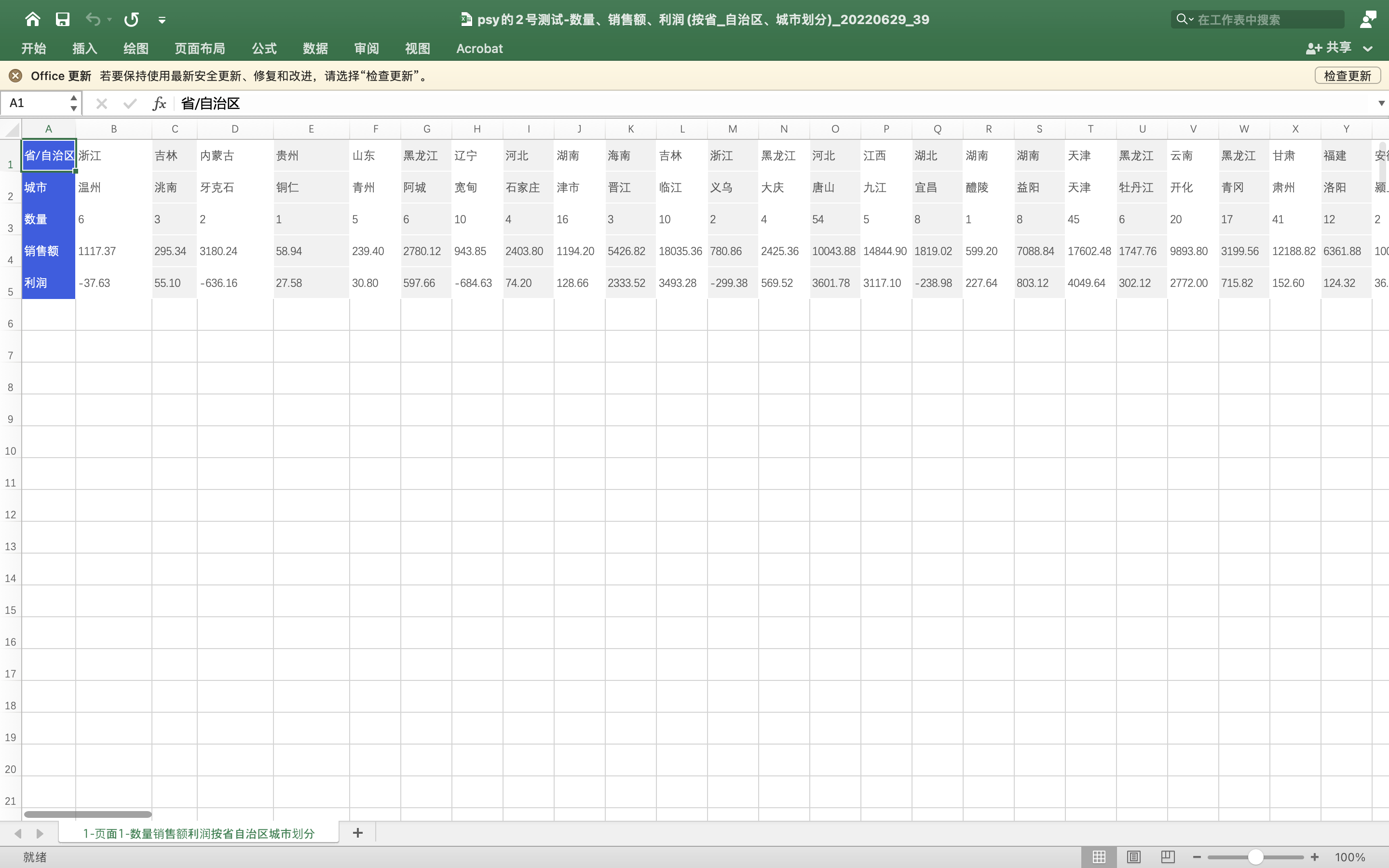
Task: Click the normal grid view icon
Action: 1099,856
